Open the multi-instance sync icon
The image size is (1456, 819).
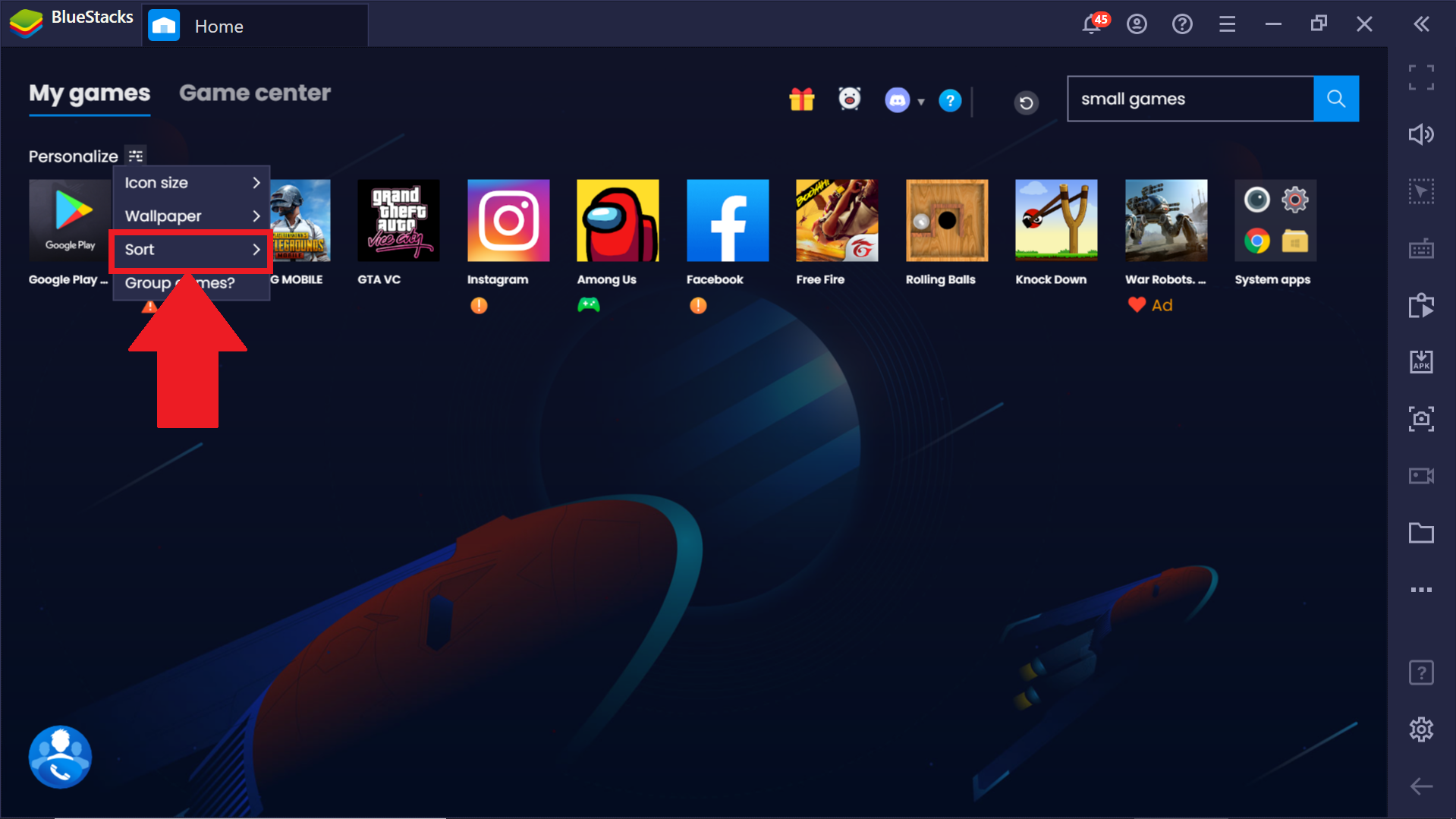click(x=1421, y=305)
